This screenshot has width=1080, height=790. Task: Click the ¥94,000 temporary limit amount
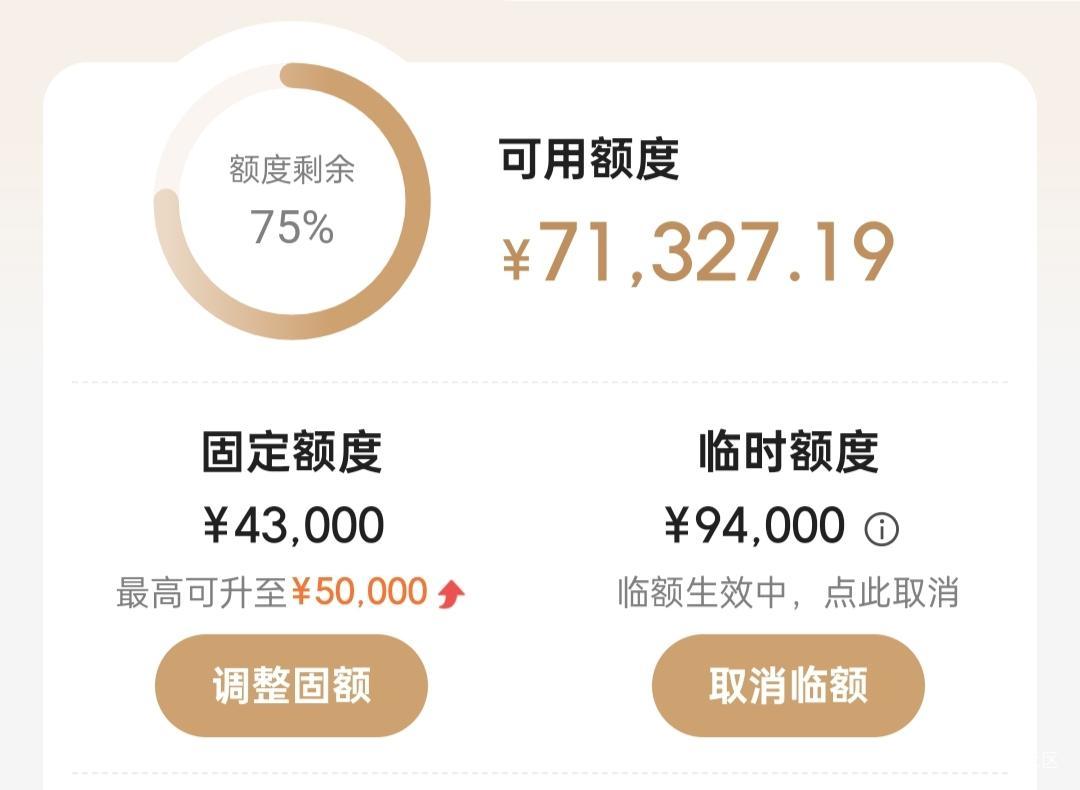(x=755, y=526)
